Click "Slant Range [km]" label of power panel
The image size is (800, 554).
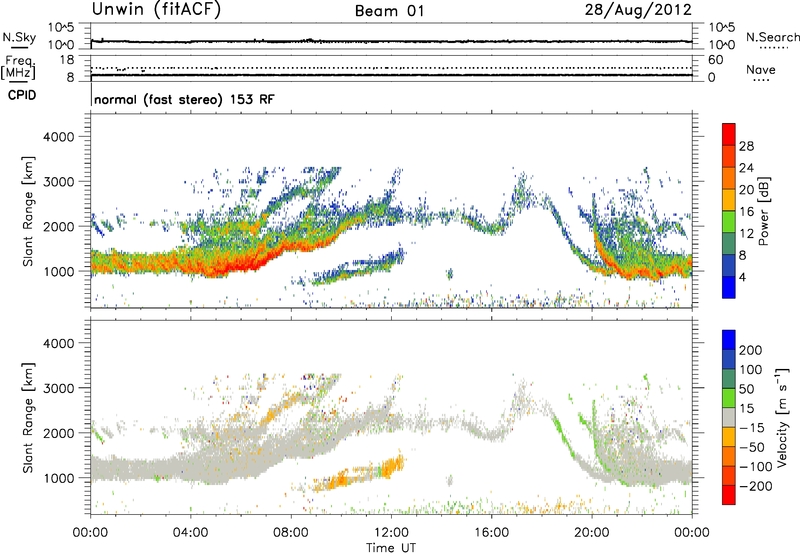28,211
